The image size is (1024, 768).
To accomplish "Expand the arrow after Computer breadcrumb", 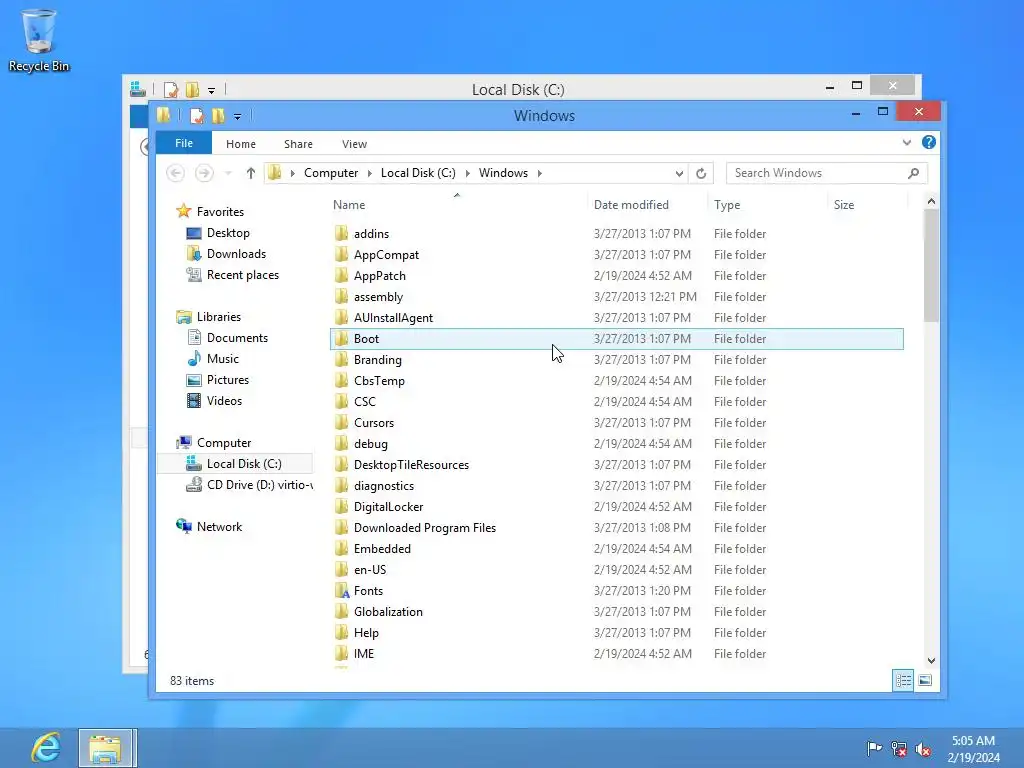I will click(370, 173).
